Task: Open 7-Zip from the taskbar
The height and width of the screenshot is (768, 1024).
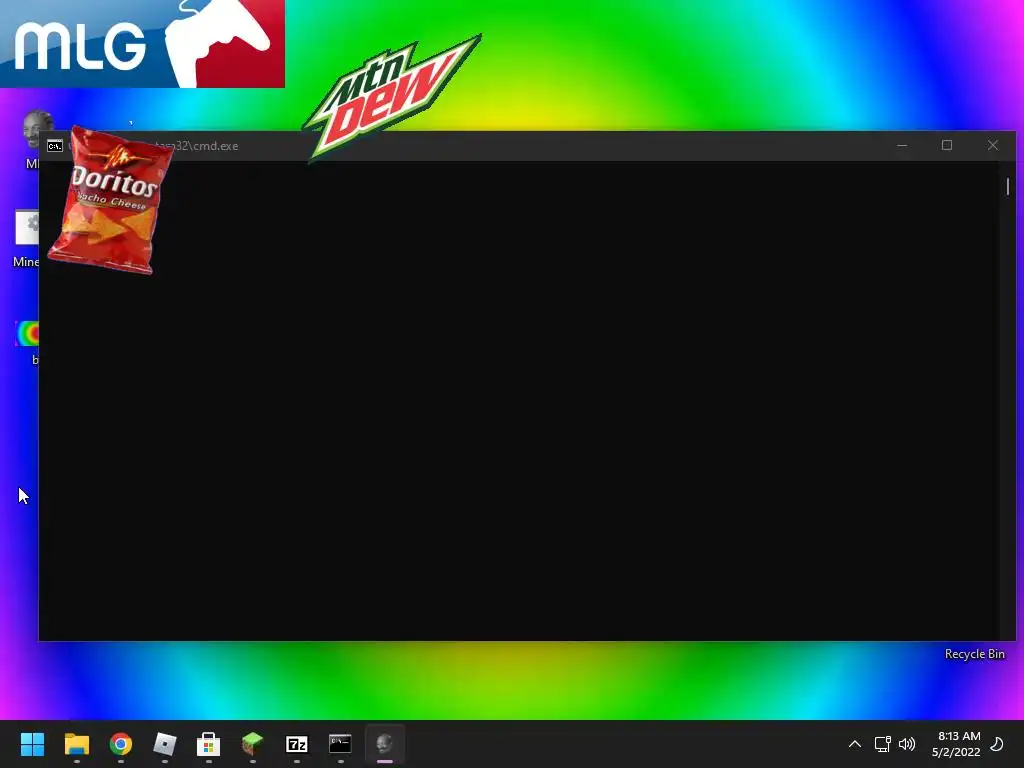Action: pos(296,744)
